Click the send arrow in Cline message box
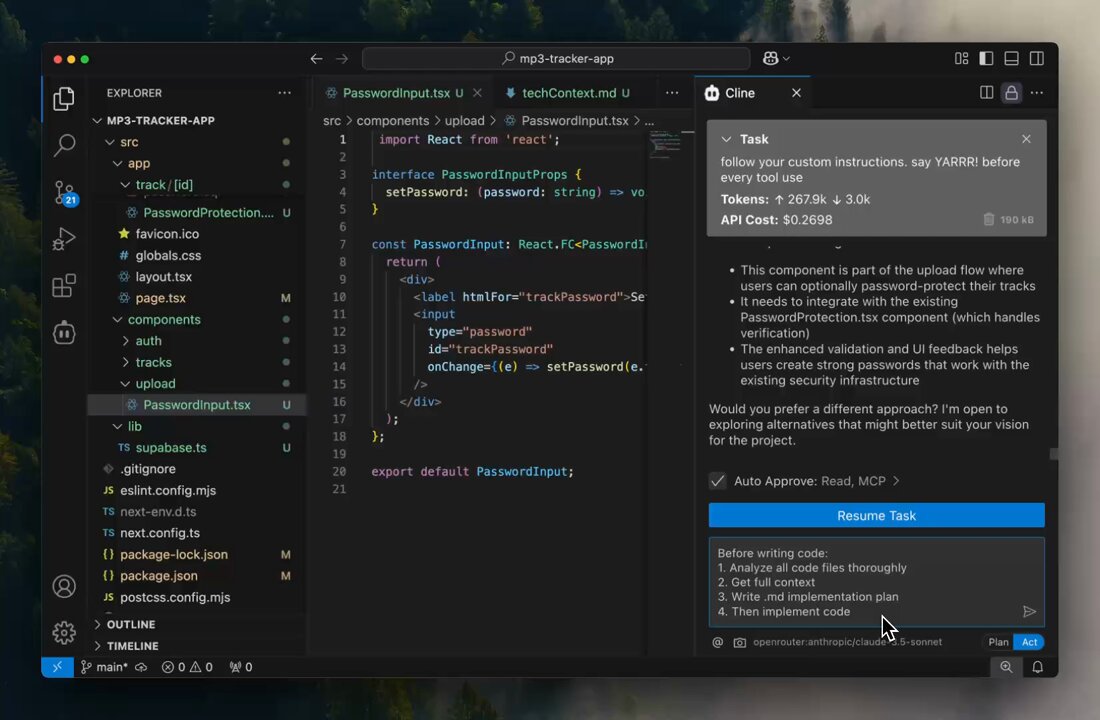Image resolution: width=1100 pixels, height=720 pixels. pyautogui.click(x=1029, y=611)
